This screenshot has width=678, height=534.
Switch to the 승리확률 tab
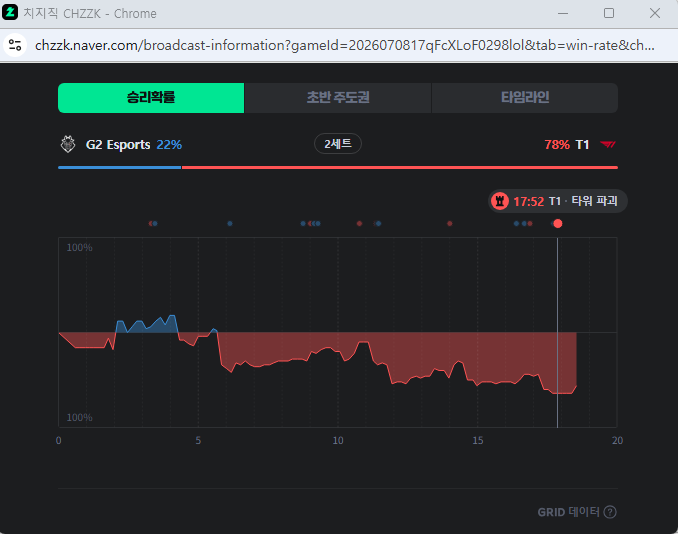pos(151,98)
